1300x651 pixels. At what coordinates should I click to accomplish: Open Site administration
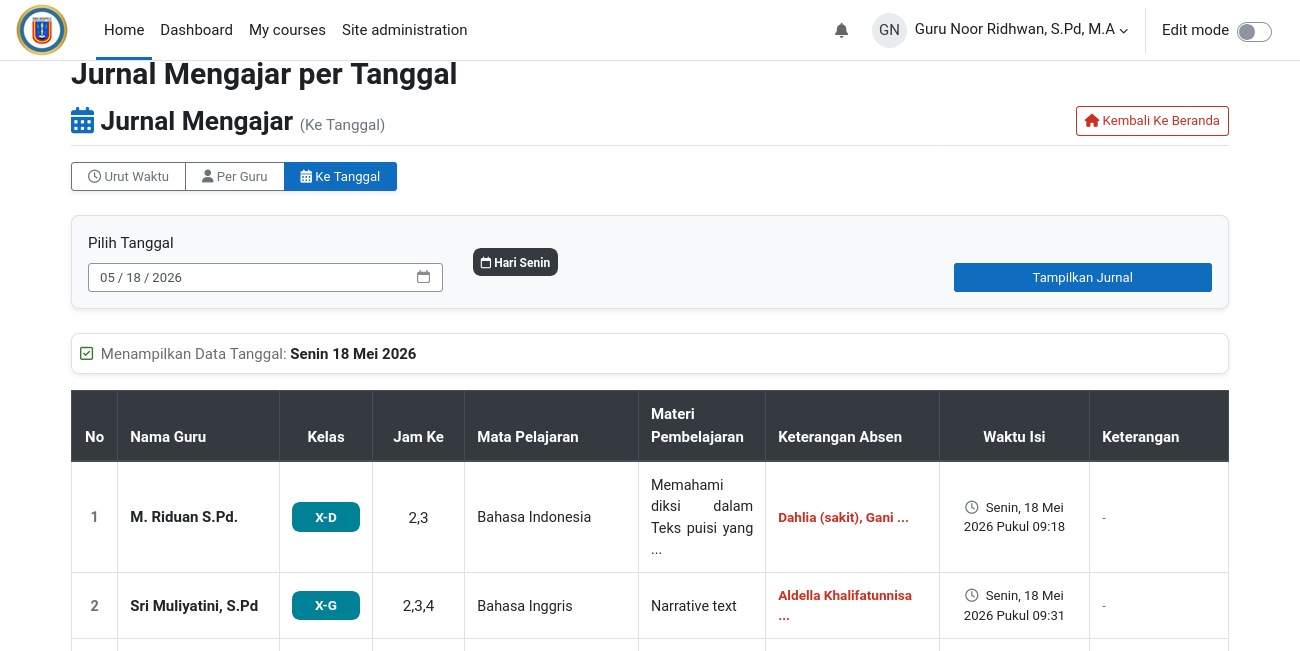tap(405, 30)
